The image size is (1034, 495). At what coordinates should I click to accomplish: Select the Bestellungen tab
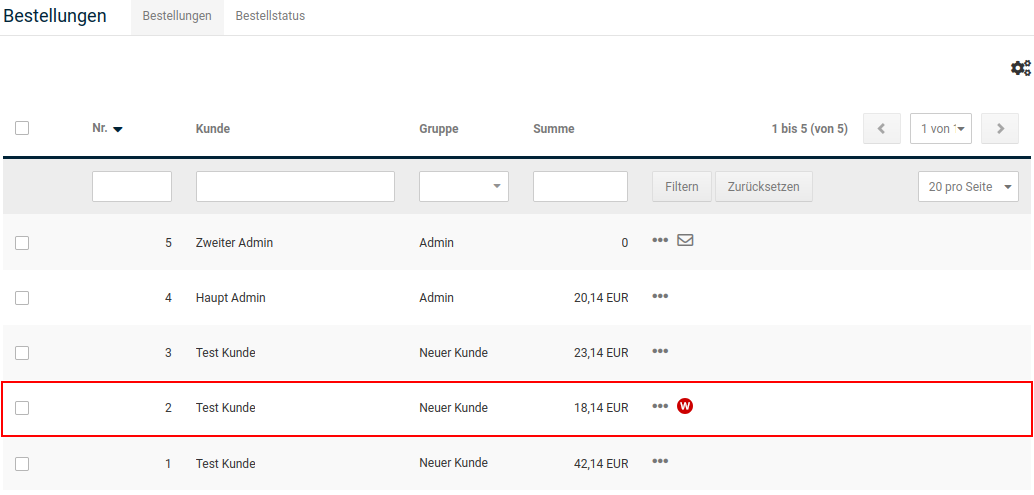coord(177,17)
